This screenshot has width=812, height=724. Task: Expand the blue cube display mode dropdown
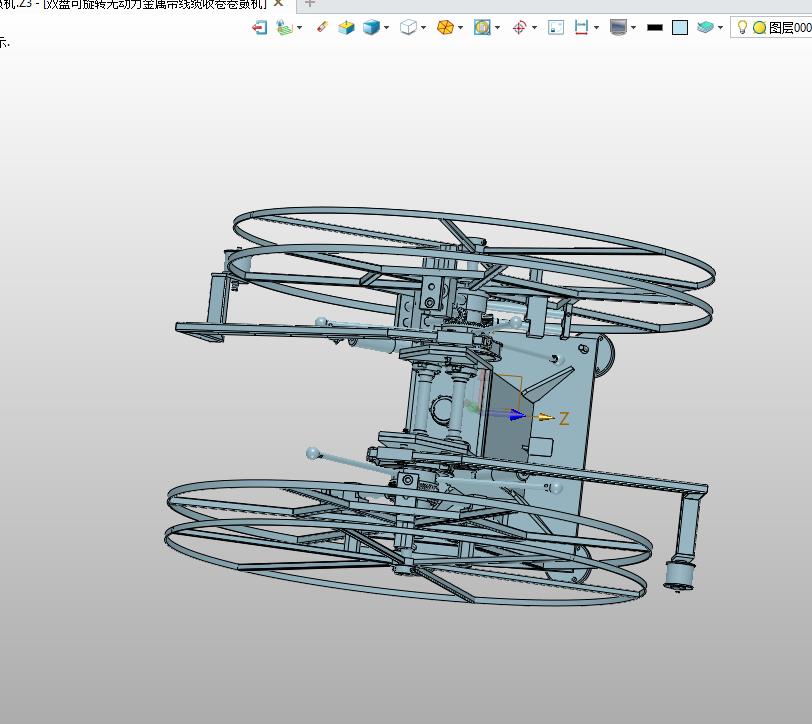tap(386, 28)
